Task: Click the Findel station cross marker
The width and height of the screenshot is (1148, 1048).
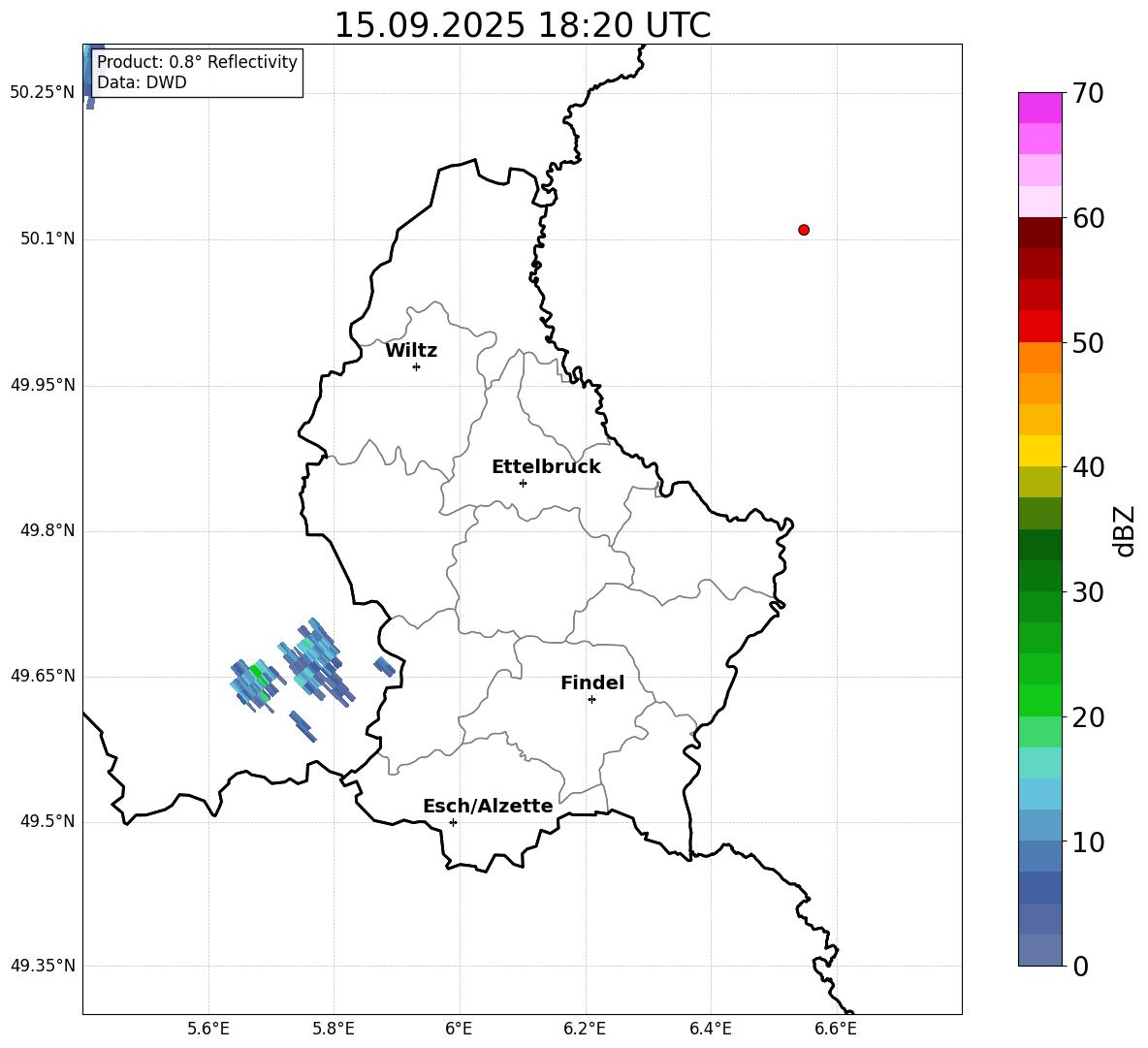Action: point(591,700)
